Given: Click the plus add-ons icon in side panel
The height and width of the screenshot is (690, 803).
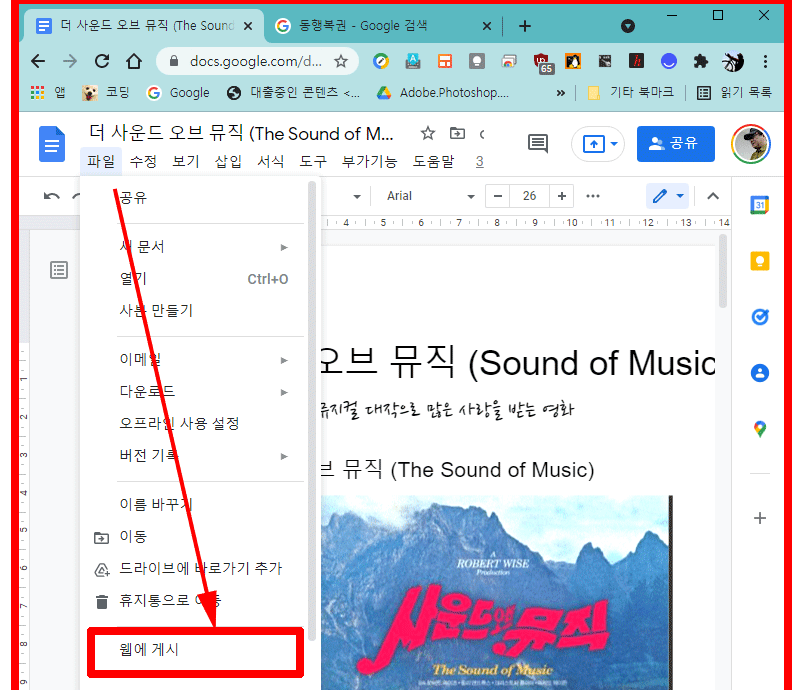Looking at the screenshot, I should pos(760,518).
